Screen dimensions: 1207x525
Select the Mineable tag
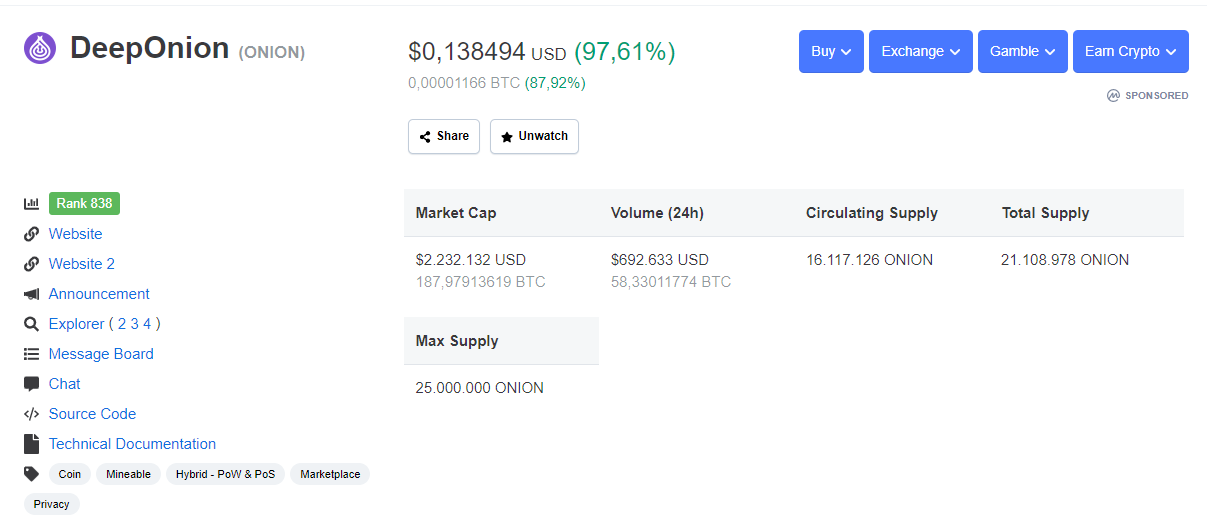point(129,474)
